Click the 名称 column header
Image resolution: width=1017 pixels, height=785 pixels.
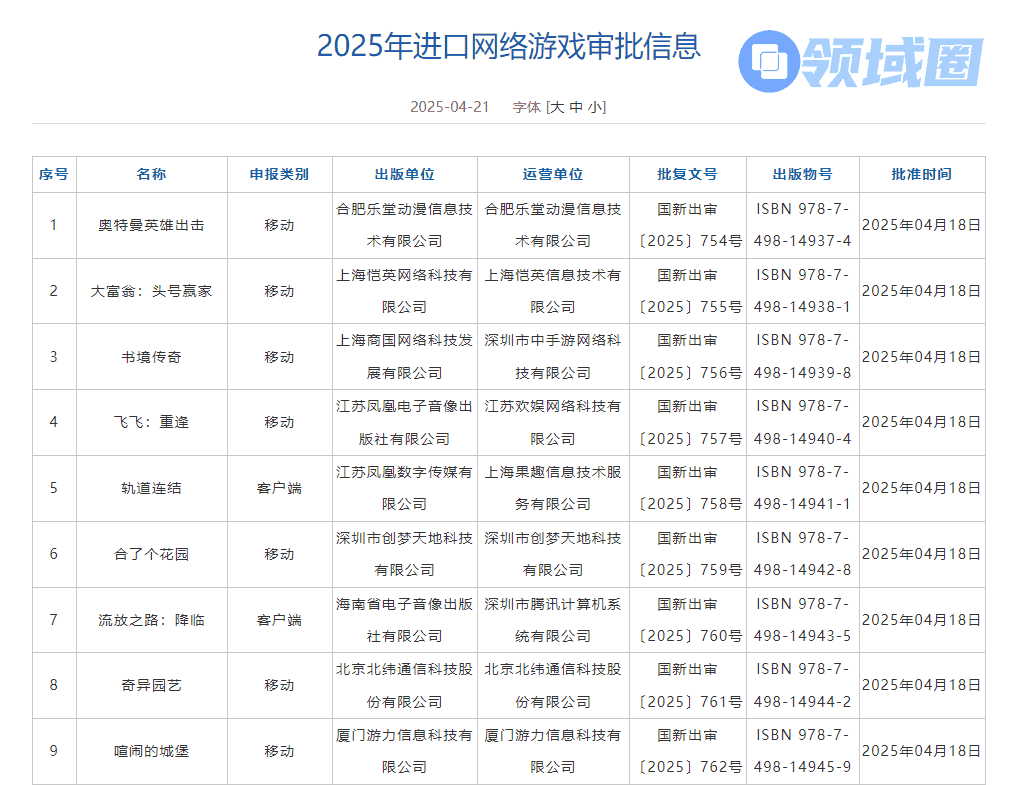[x=151, y=174]
